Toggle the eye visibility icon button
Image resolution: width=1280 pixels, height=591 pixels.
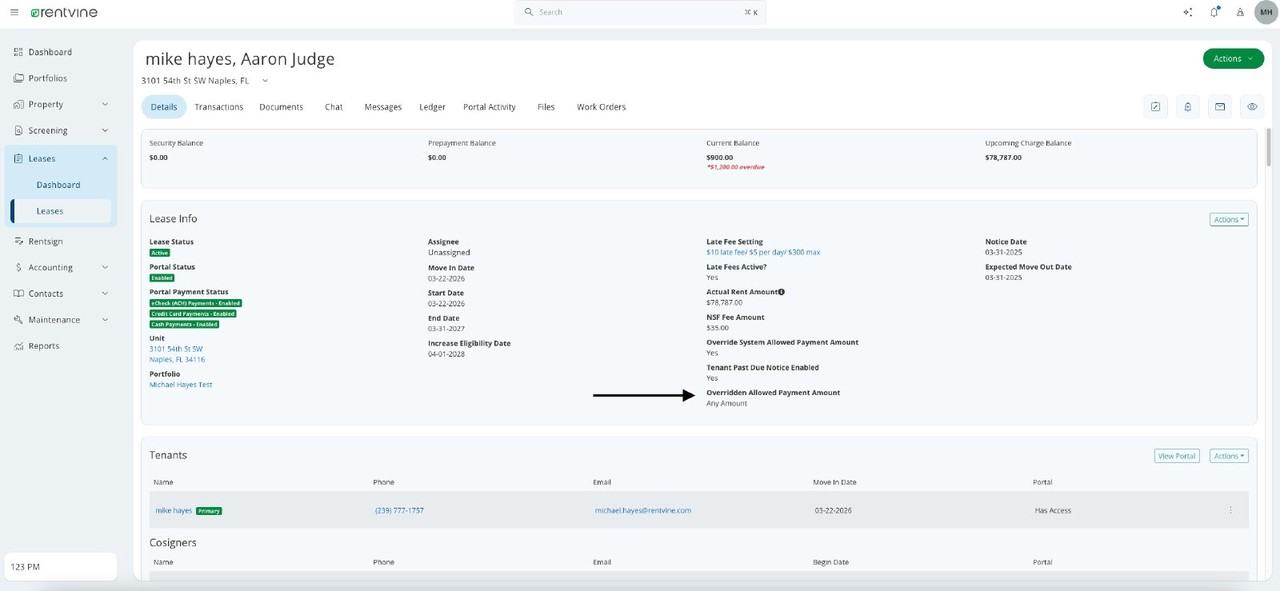point(1251,107)
